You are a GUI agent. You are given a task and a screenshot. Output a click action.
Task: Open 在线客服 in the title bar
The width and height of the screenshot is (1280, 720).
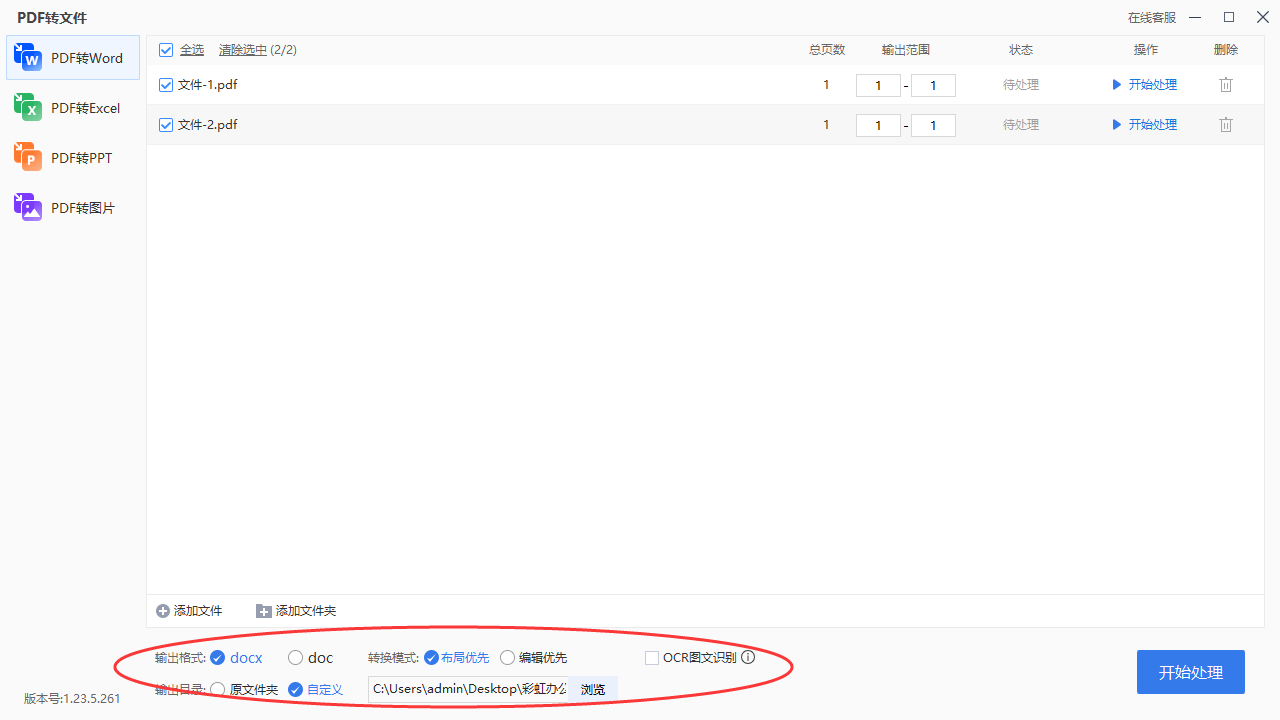[x=1151, y=18]
